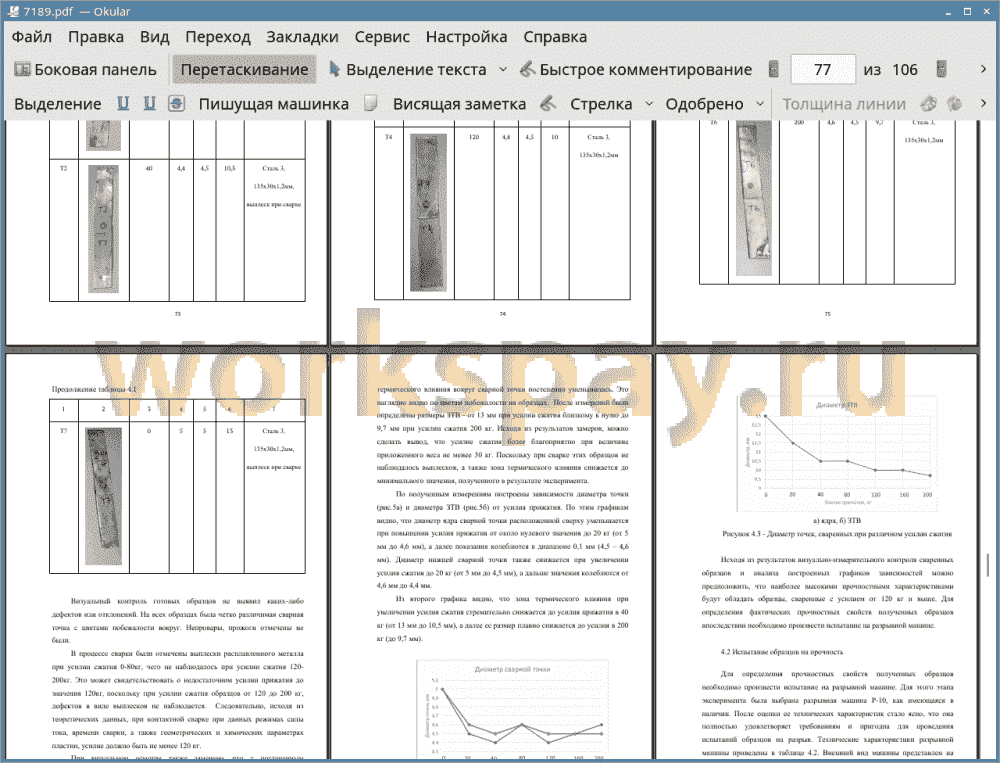Click the 'Диаметр сварной точки' chart
Screen dimensions: 1000x763
tap(513, 710)
